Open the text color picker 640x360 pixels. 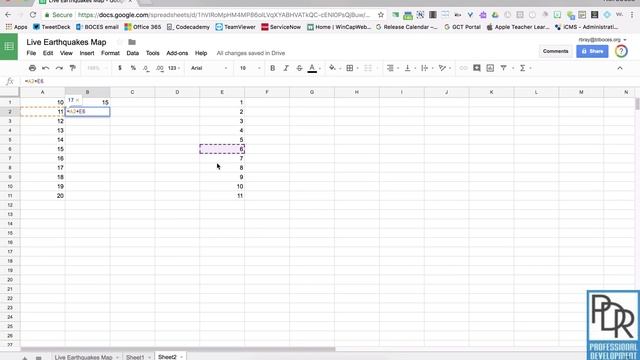coord(312,68)
